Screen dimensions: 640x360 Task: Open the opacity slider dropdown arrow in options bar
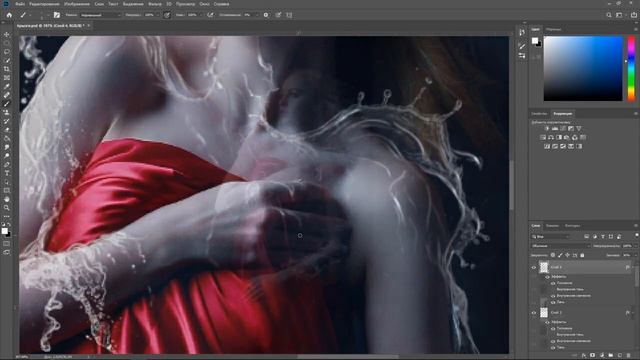click(158, 15)
